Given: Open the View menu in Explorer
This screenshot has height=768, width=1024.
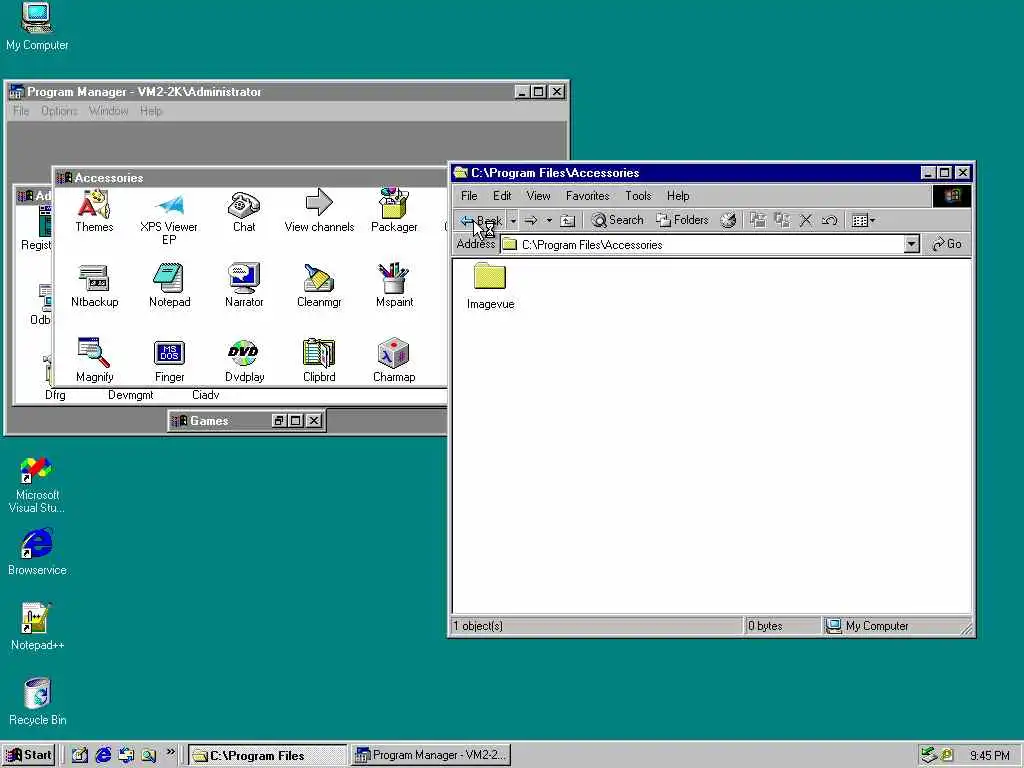Looking at the screenshot, I should 538,196.
